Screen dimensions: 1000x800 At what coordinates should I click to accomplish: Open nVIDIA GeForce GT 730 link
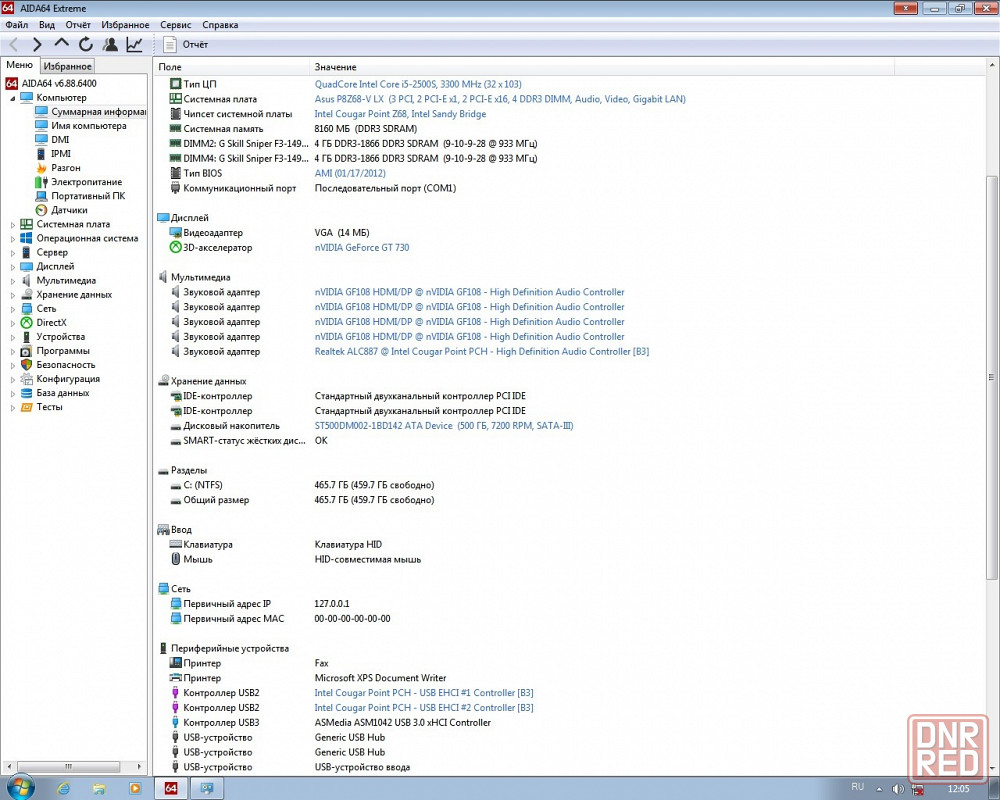(x=362, y=248)
